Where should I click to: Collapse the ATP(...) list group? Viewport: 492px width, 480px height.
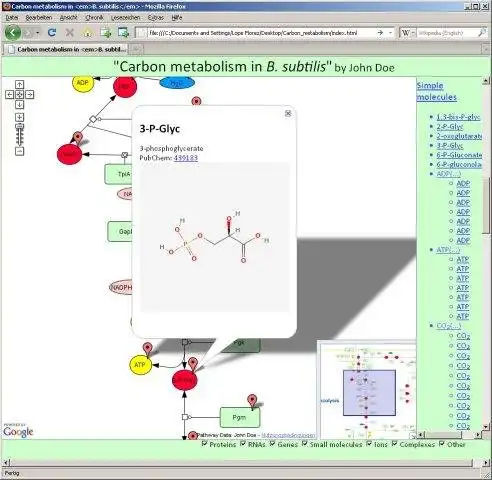click(448, 250)
